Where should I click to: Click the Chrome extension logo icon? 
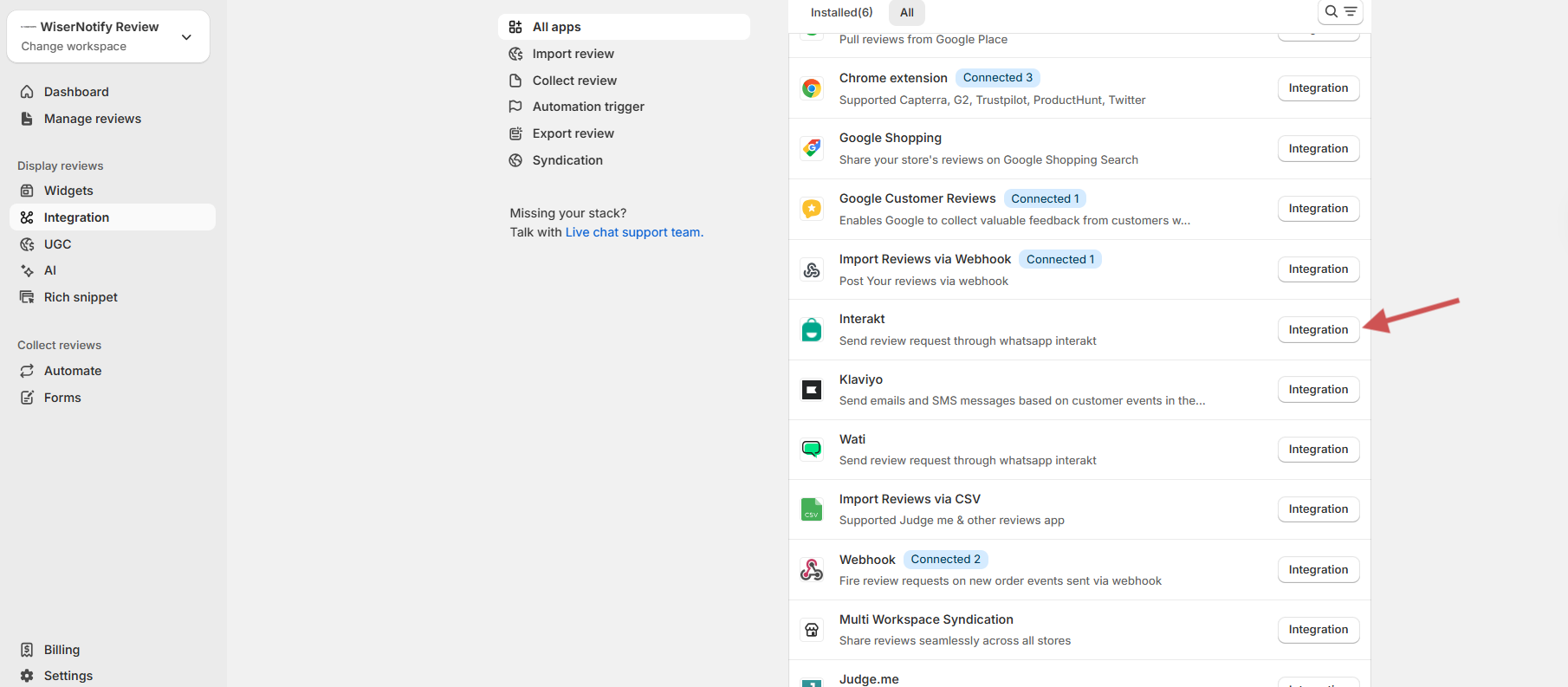click(812, 88)
